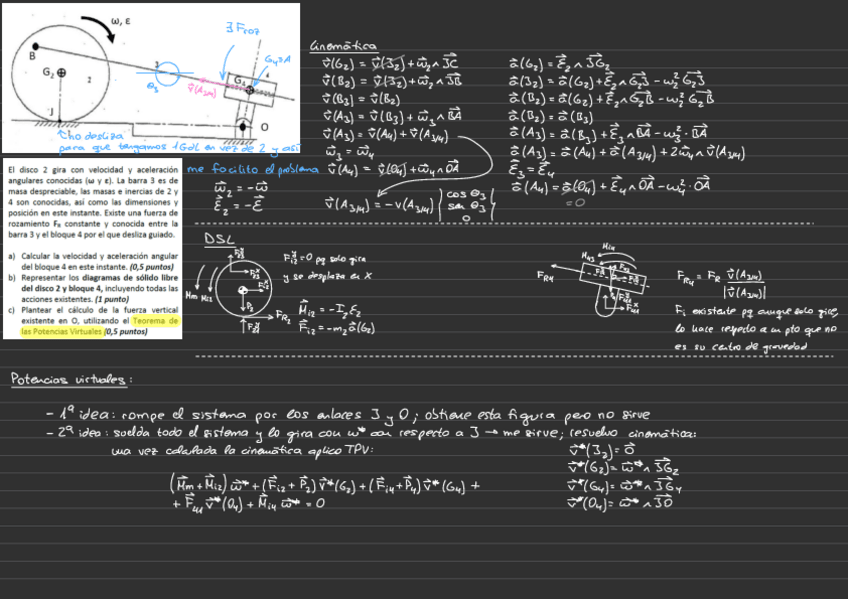
Task: Click item b) "Representar los diagramas de sólido libre"
Action: point(93,288)
